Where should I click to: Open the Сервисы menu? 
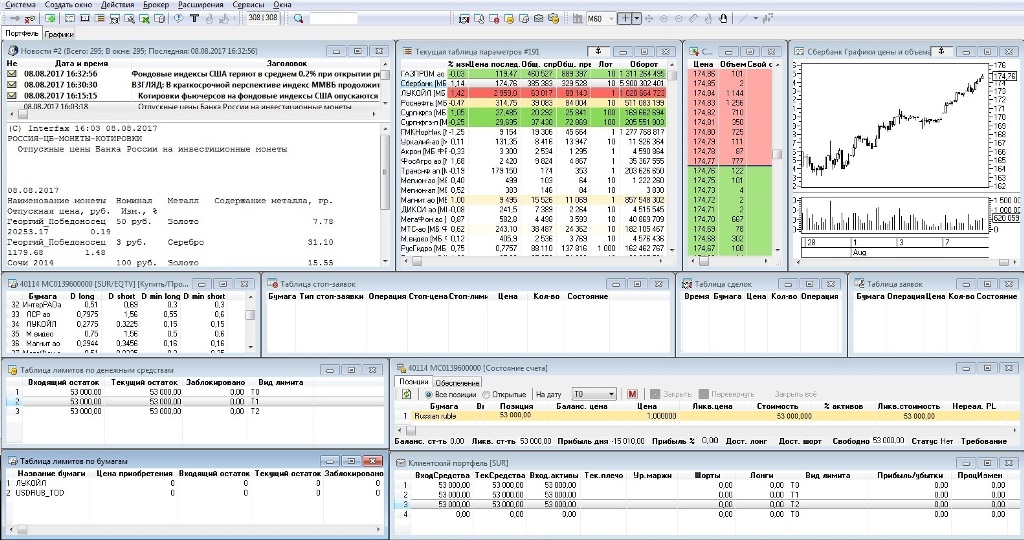tap(248, 5)
